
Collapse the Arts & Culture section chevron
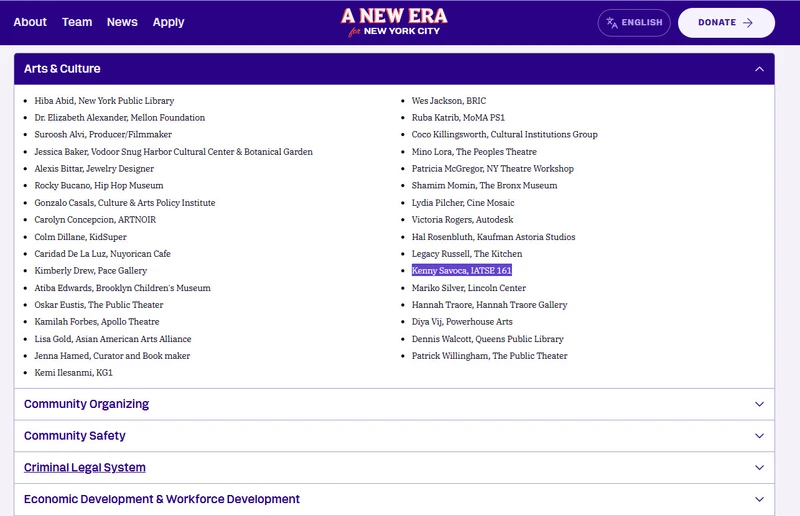click(759, 69)
